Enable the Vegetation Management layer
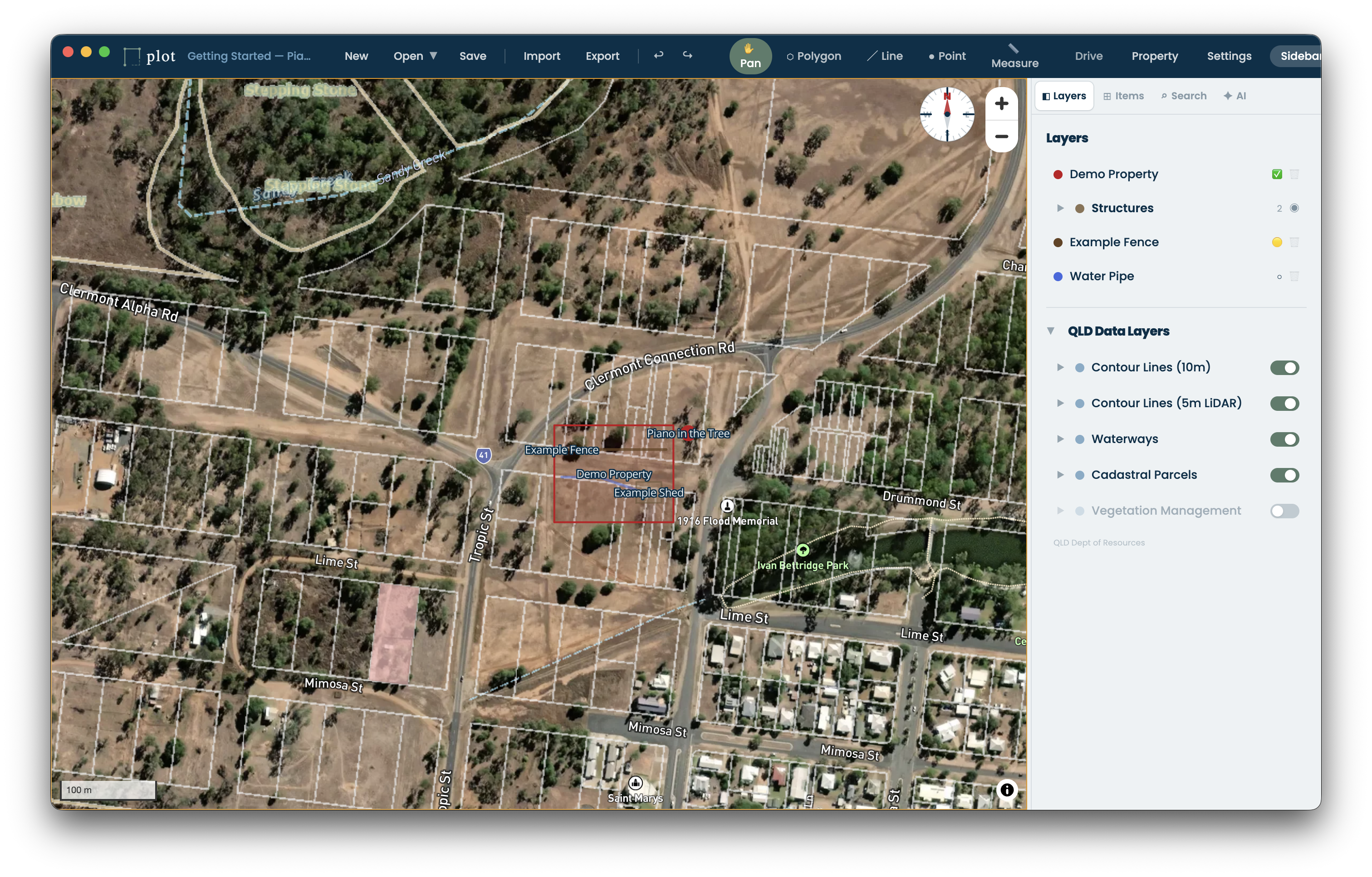 [x=1285, y=511]
